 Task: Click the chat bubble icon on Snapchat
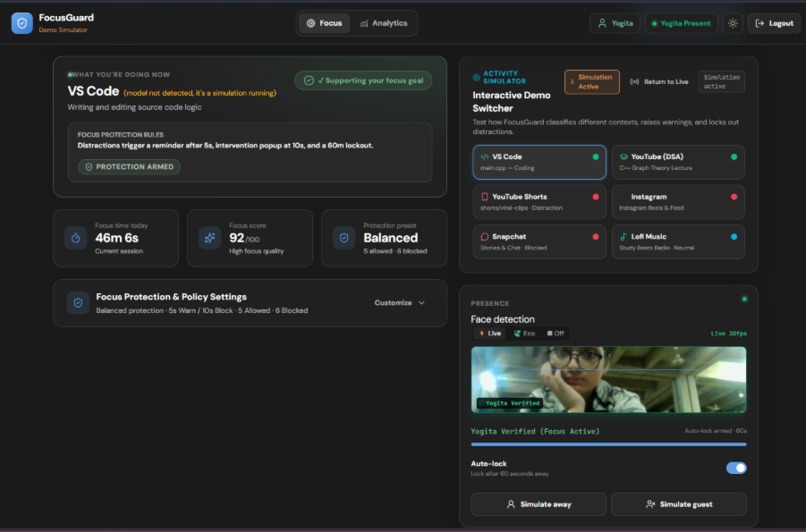coord(484,237)
